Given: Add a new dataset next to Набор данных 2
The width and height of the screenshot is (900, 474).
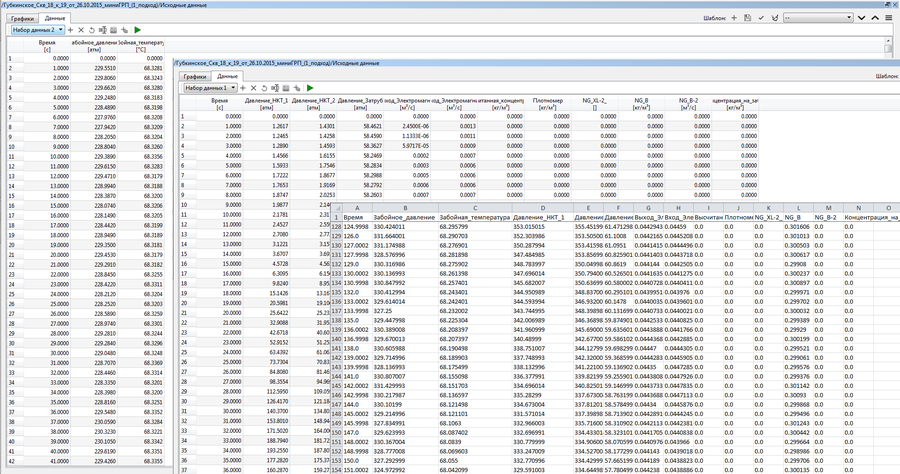Looking at the screenshot, I should tap(71, 30).
